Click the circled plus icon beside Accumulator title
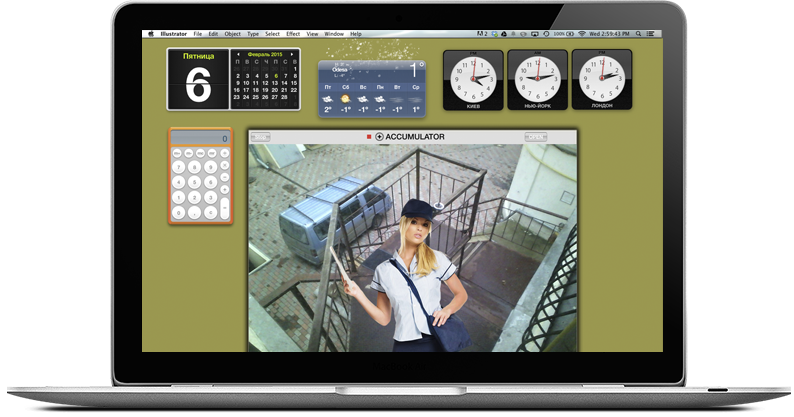794x417 pixels. (379, 136)
